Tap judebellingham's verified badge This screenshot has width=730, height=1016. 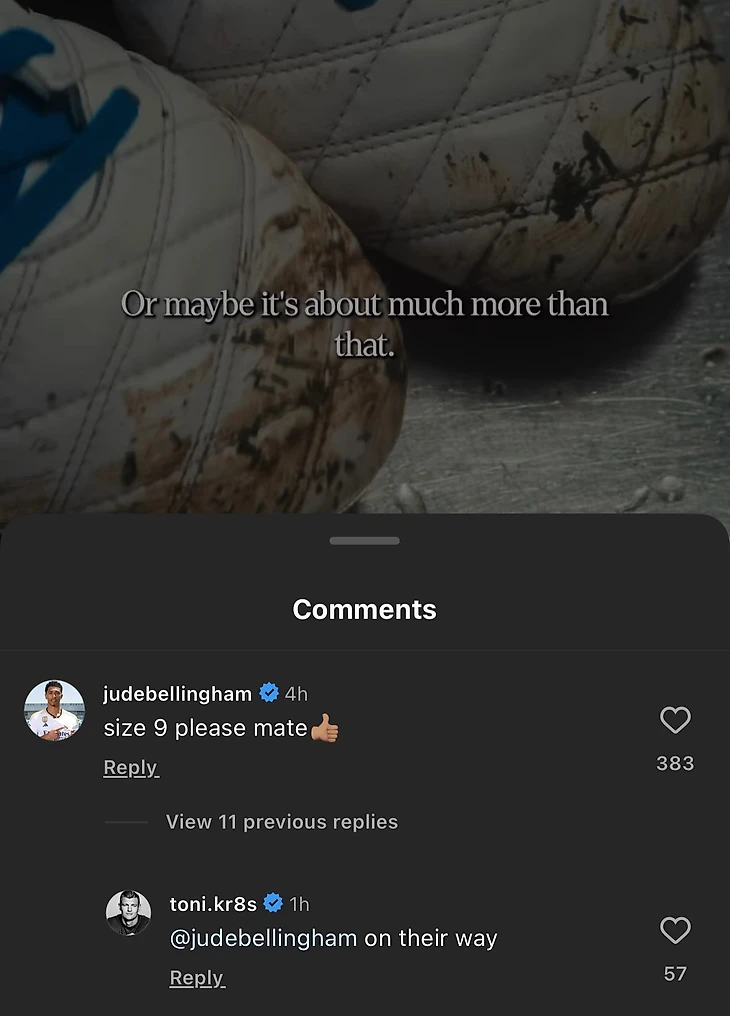click(269, 693)
